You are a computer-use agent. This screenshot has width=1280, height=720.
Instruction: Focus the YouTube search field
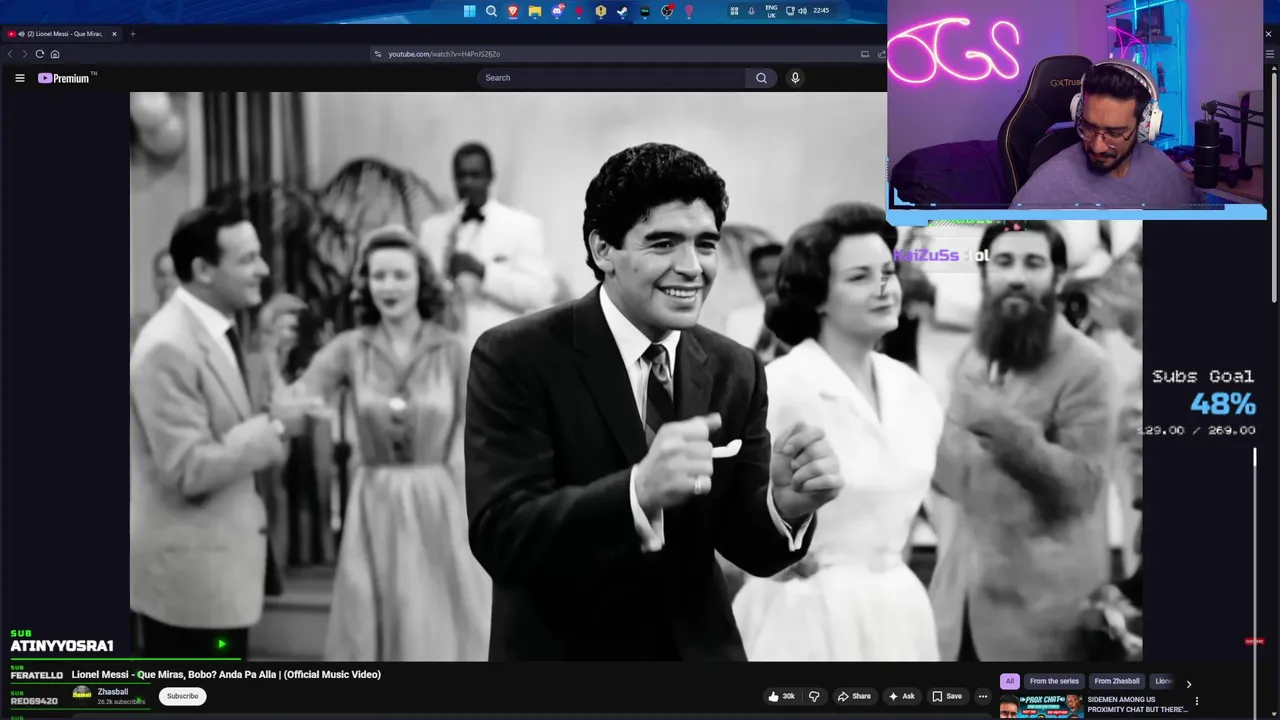click(612, 78)
